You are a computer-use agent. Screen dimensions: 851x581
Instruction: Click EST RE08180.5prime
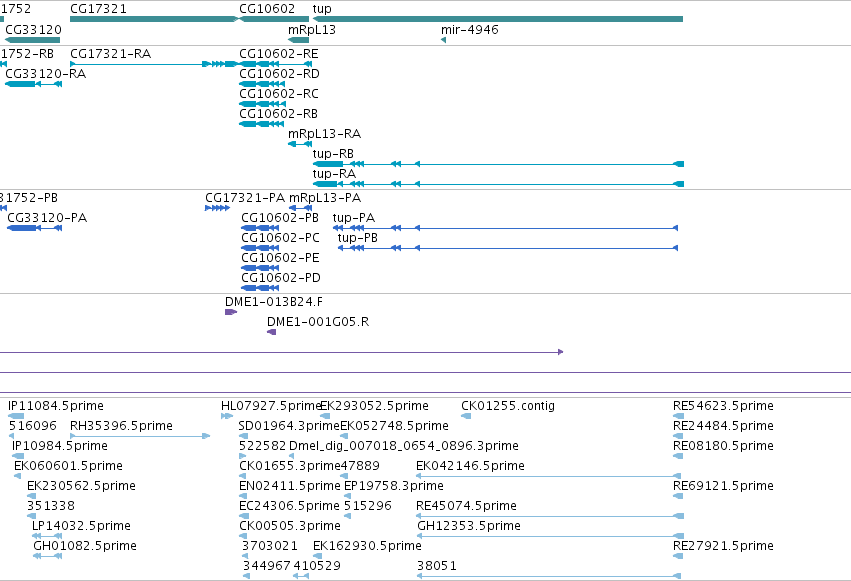[678, 457]
